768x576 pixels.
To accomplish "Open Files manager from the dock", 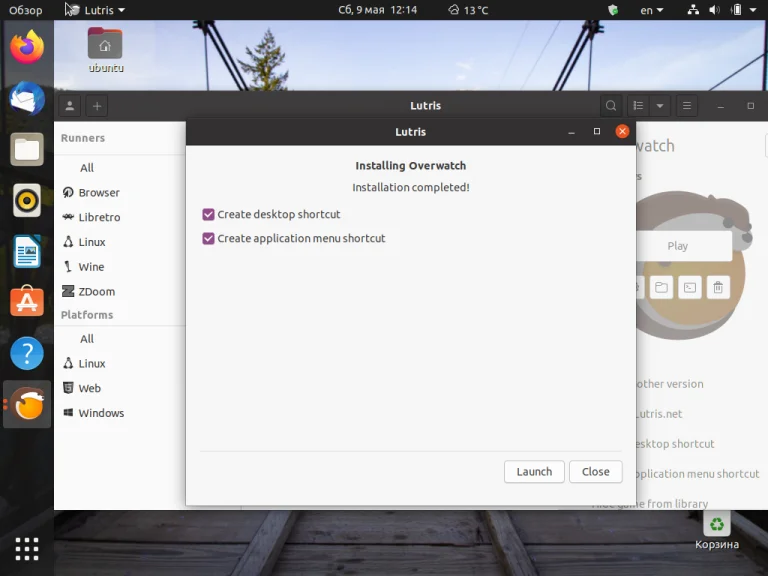I will (27, 149).
